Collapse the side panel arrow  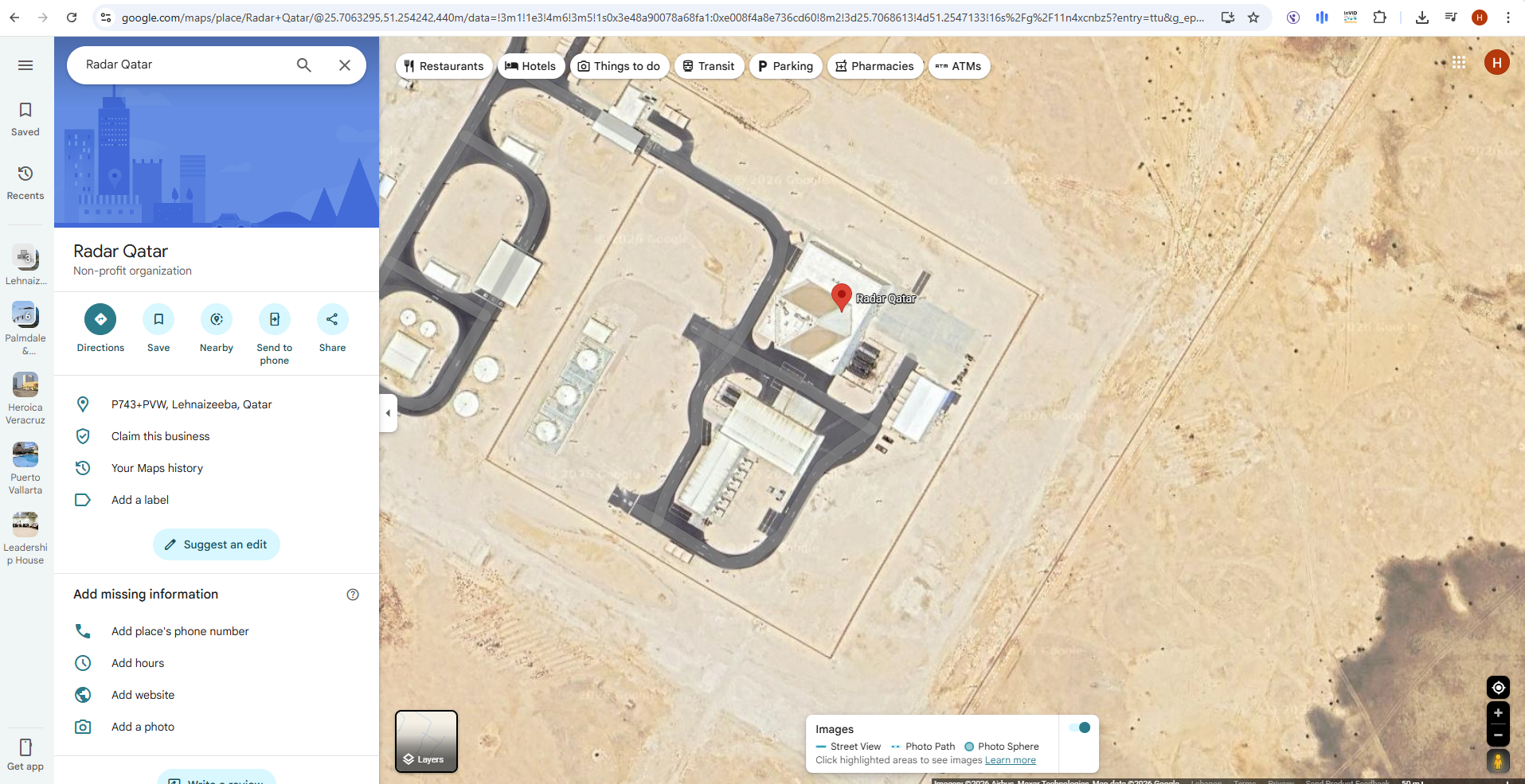pyautogui.click(x=388, y=413)
